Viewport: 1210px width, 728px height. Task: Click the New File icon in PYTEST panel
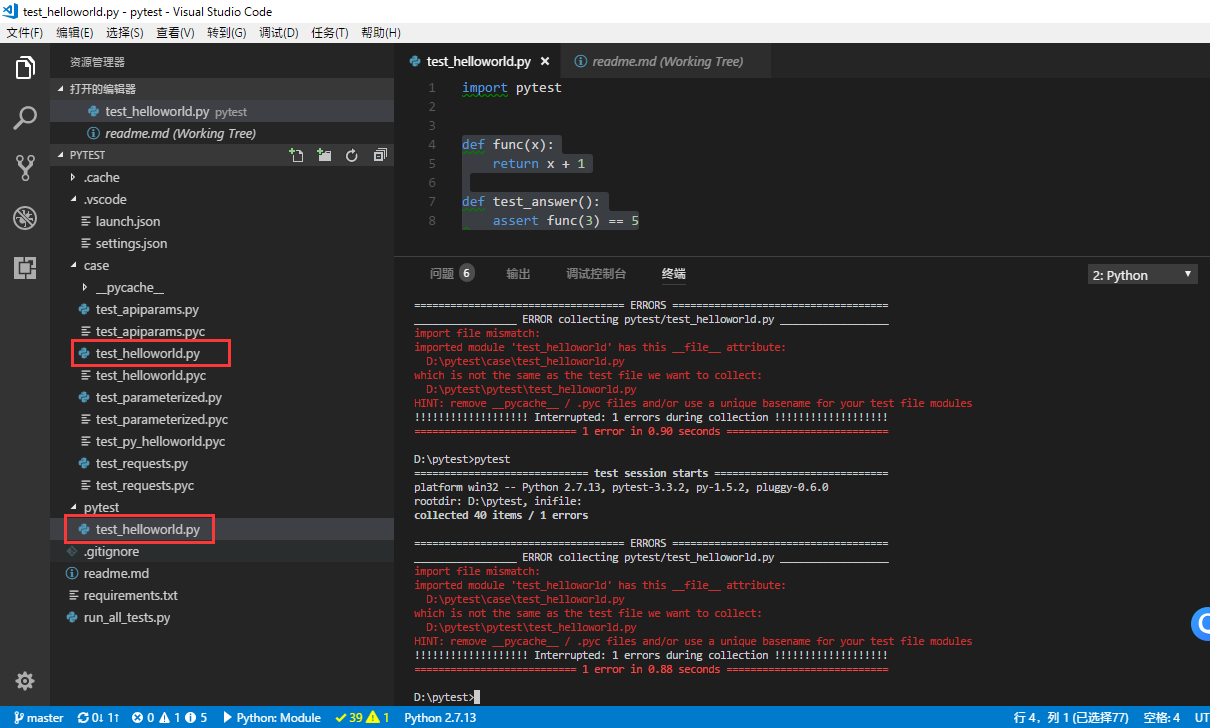click(x=296, y=155)
